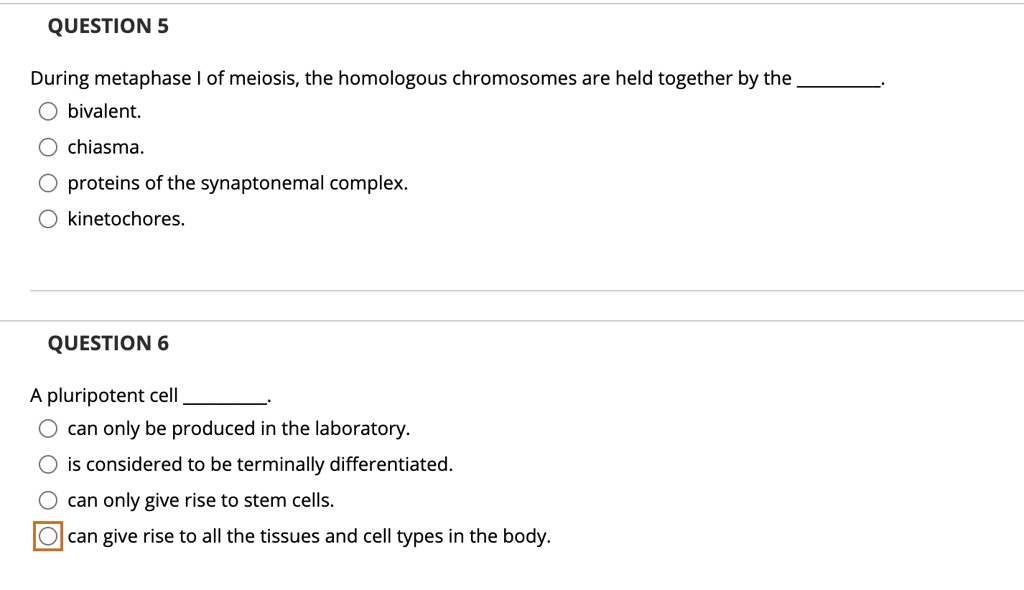
Task: Choose "can only give rise to stem cells"
Action: point(47,500)
